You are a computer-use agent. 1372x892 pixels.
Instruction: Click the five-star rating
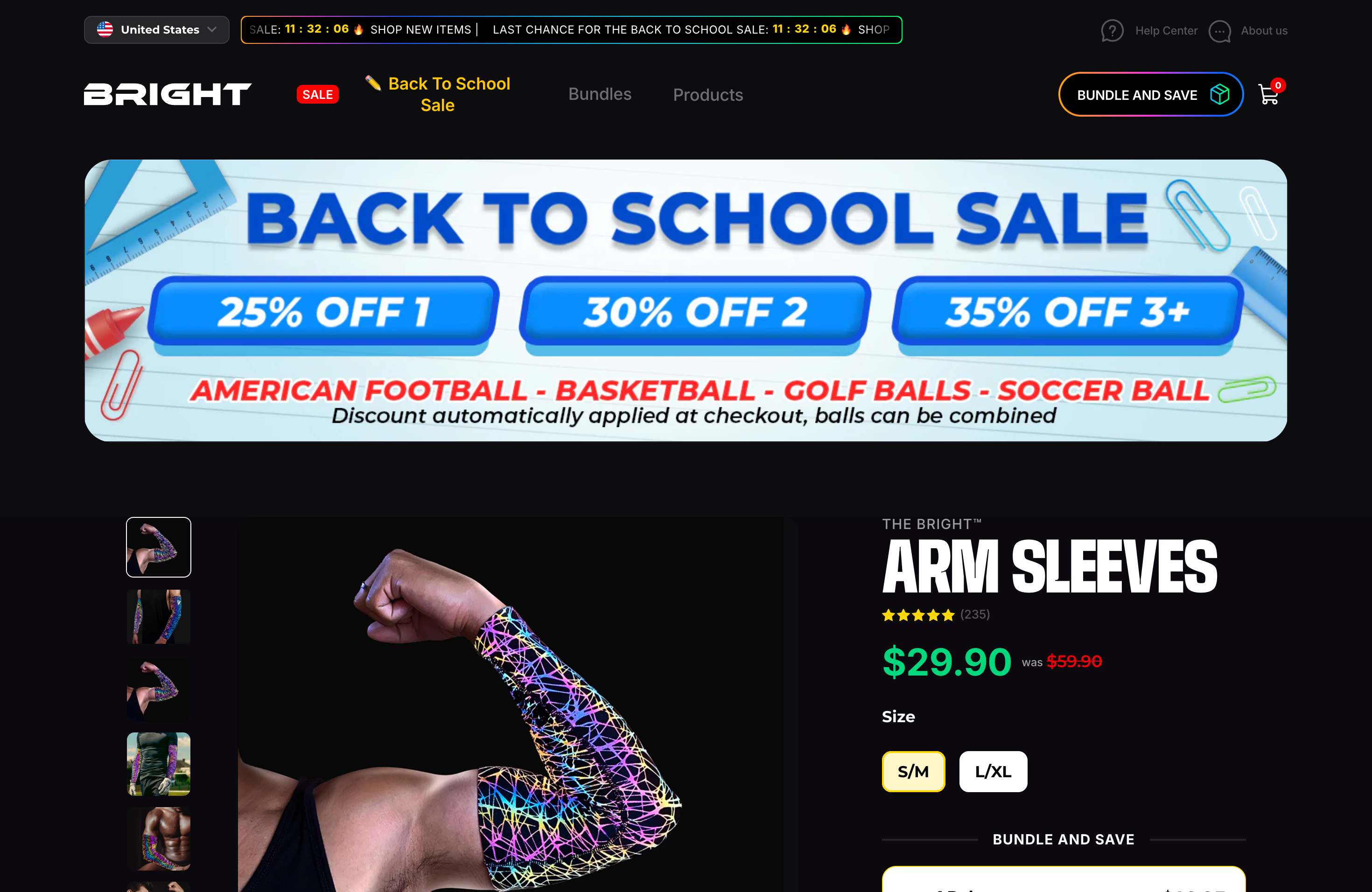pos(918,615)
